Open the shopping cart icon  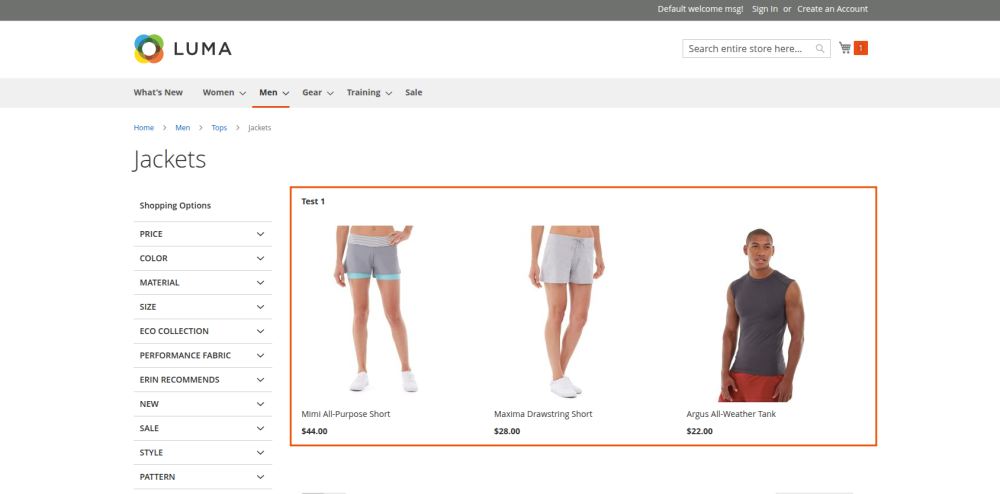845,48
